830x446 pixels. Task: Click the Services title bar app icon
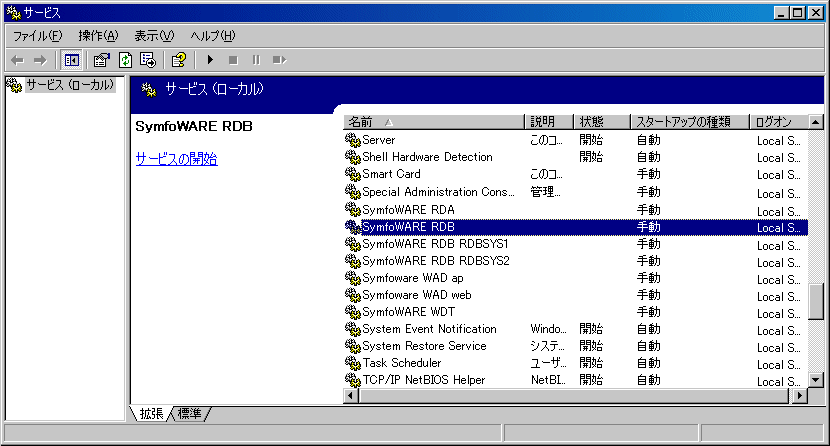coord(13,12)
